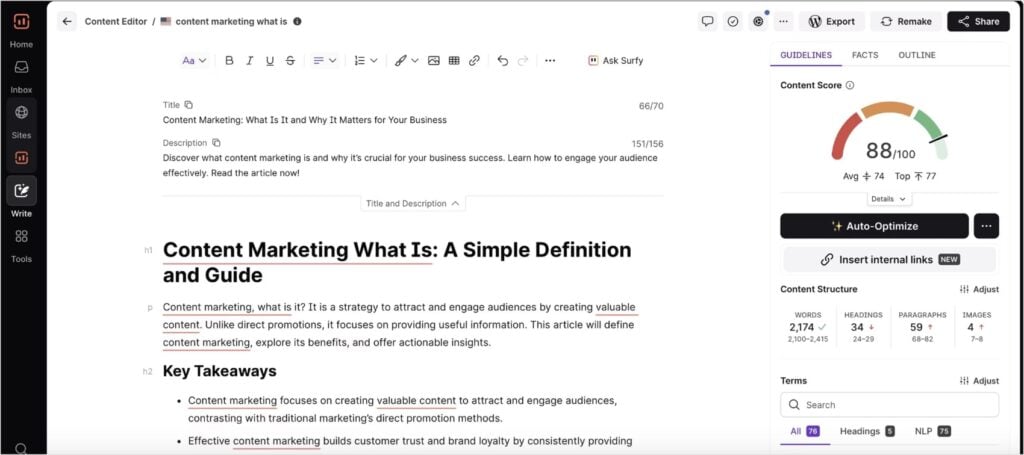The height and width of the screenshot is (455, 1024).
Task: Collapse the Title and Description section
Action: coord(413,204)
